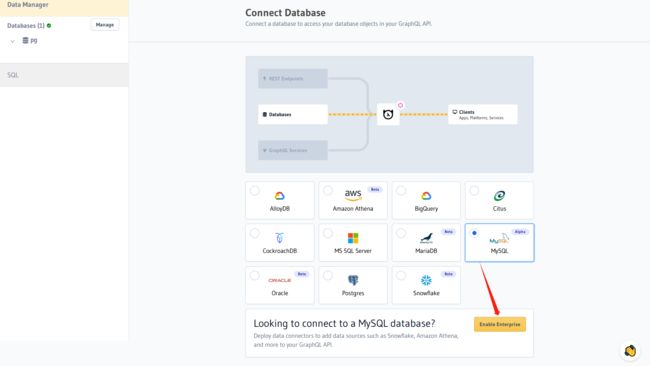Click the REST Endpoints box in diagram

[x=293, y=78]
